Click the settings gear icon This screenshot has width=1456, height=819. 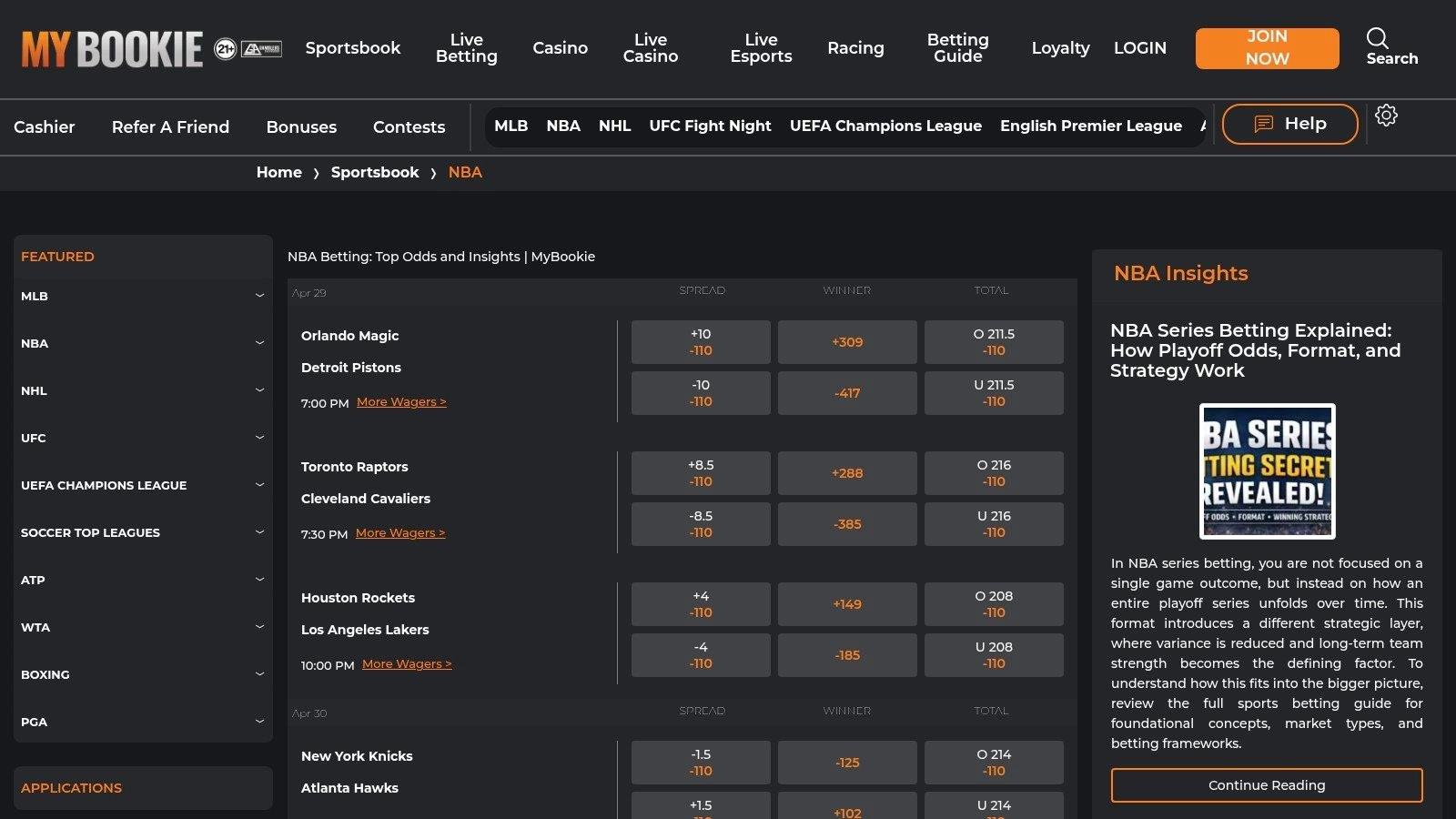1386,116
